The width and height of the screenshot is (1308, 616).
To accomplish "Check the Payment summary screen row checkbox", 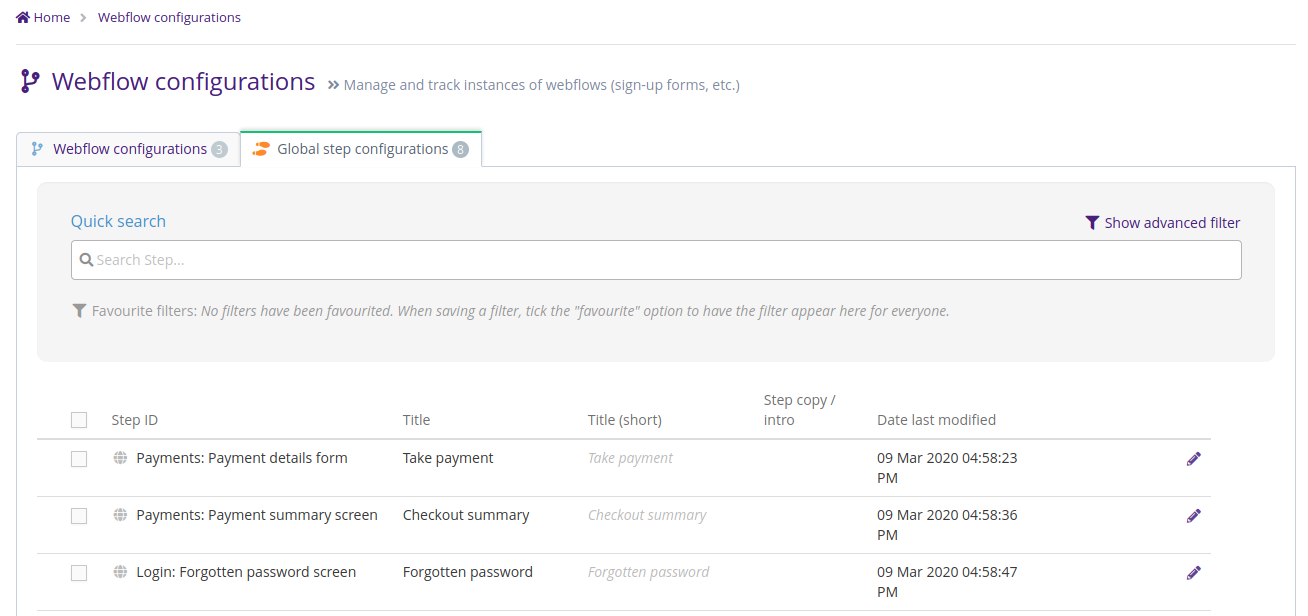I will (79, 516).
